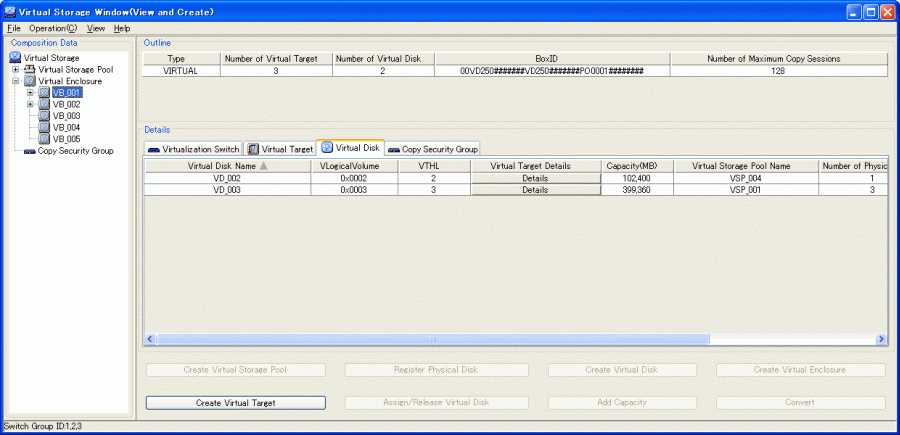The image size is (900, 435).
Task: Click the Virtual Storage root icon
Action: (15, 58)
